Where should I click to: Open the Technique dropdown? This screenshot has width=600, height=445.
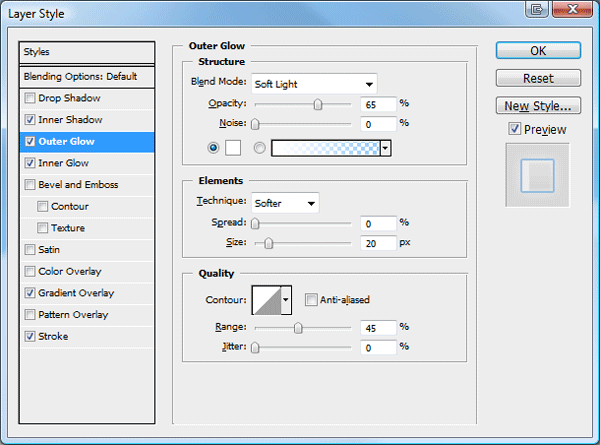(x=285, y=203)
